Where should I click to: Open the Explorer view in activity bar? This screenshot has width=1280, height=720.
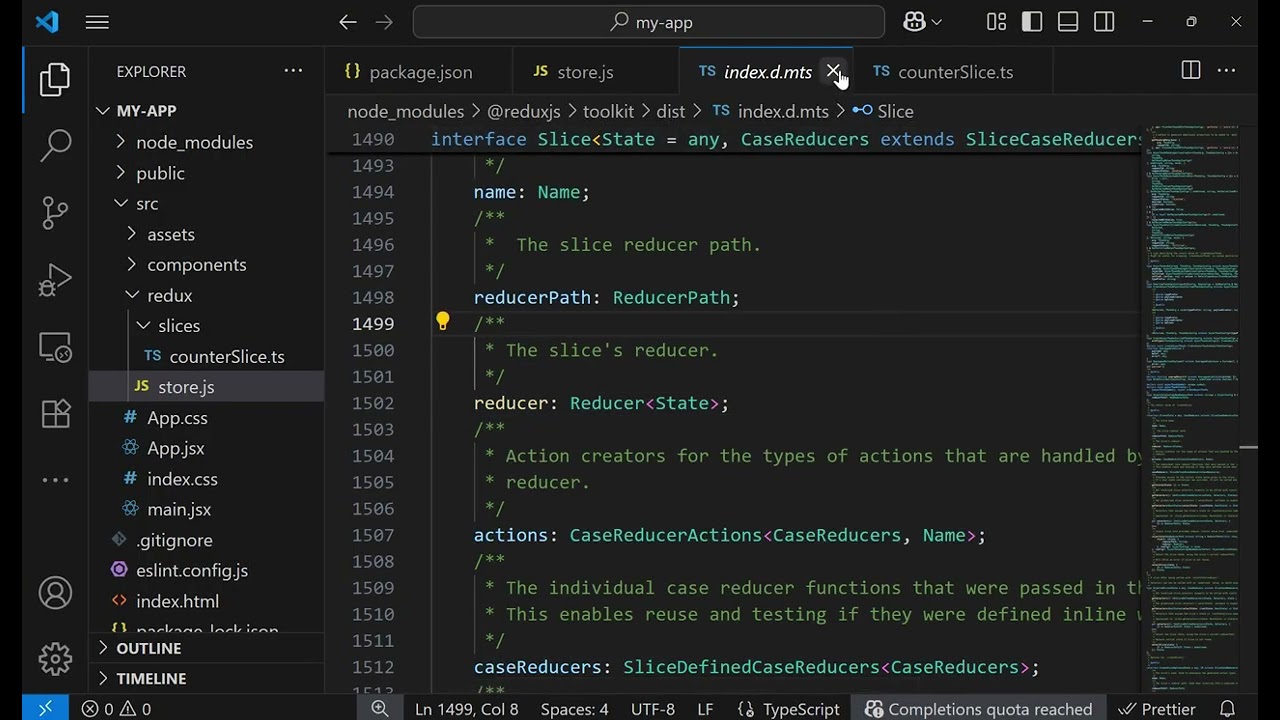click(55, 80)
